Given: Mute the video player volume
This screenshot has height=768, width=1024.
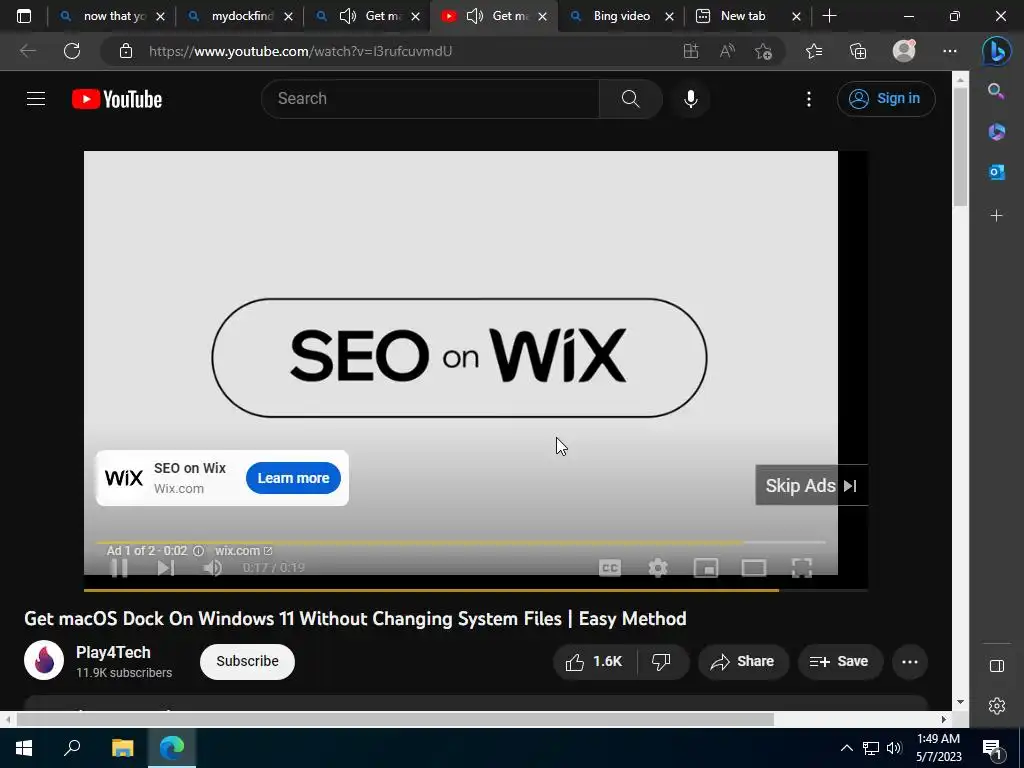Looking at the screenshot, I should [x=212, y=568].
